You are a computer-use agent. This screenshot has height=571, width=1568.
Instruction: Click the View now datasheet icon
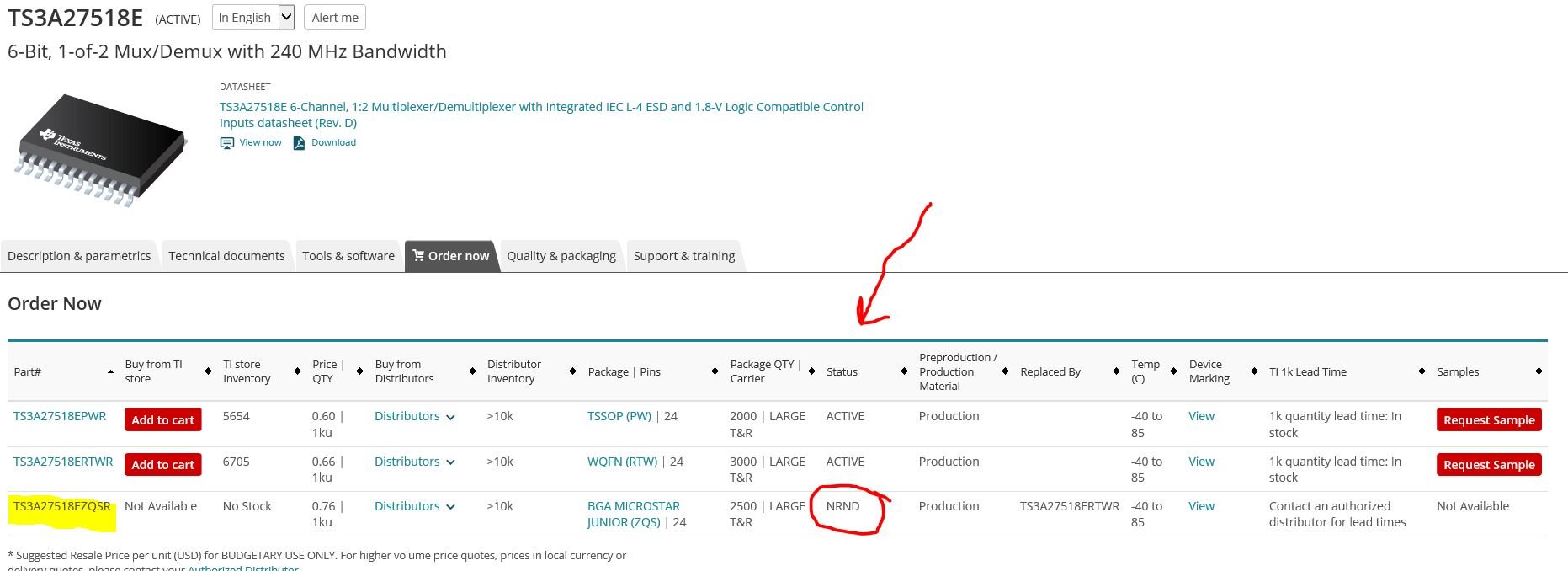227,143
